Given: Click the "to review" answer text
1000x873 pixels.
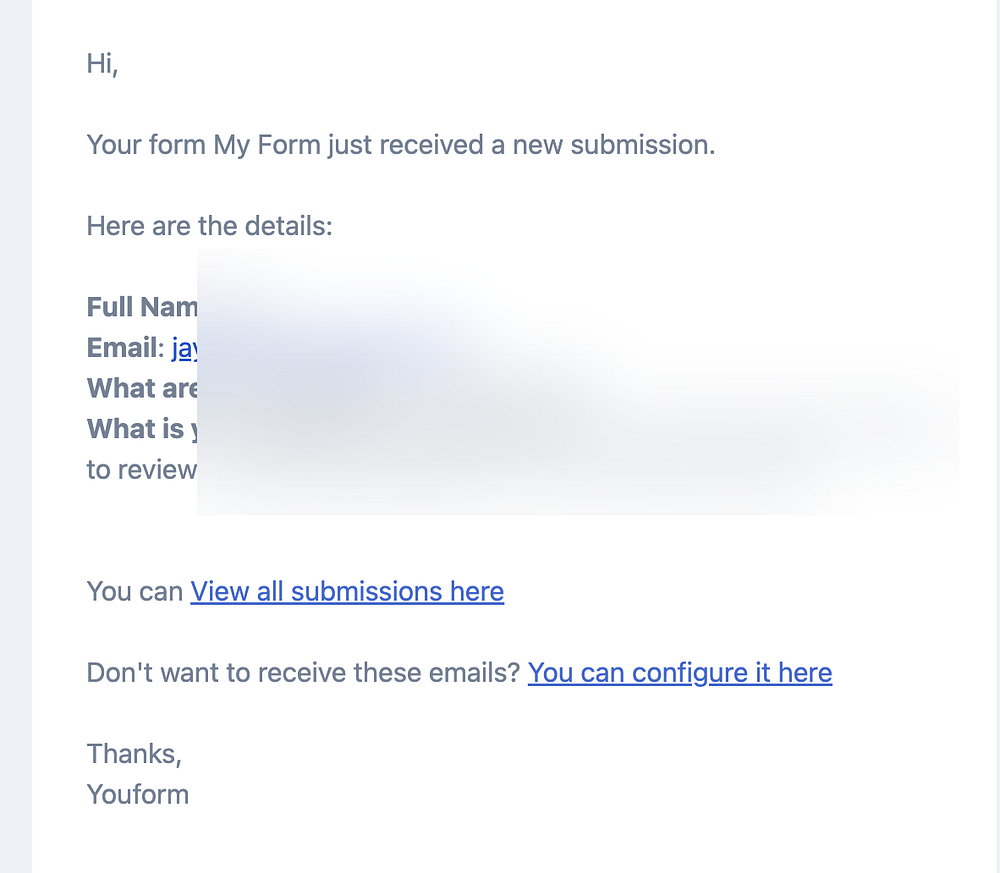Looking at the screenshot, I should coord(142,469).
